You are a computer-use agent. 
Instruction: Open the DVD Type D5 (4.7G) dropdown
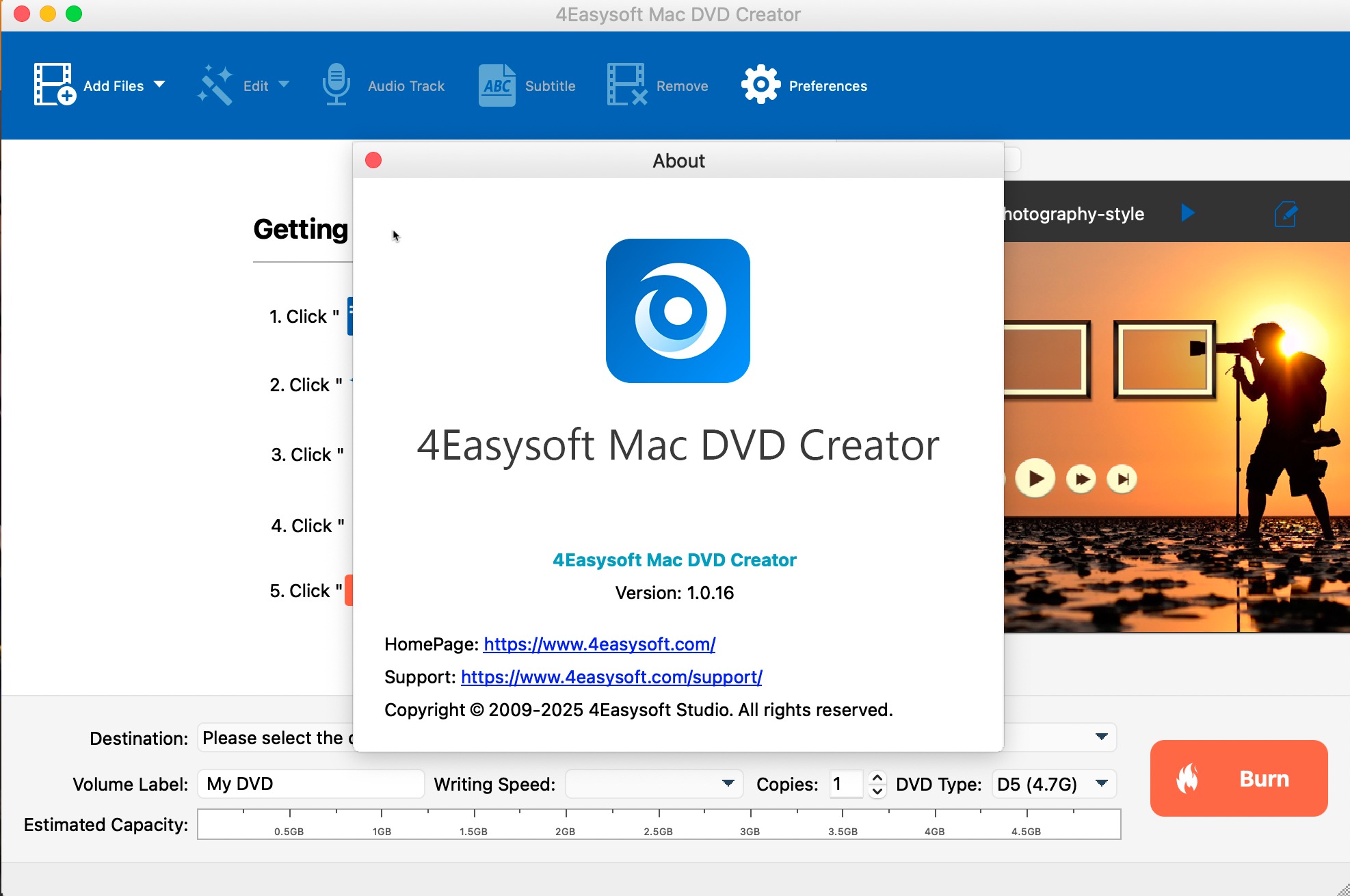click(1054, 784)
